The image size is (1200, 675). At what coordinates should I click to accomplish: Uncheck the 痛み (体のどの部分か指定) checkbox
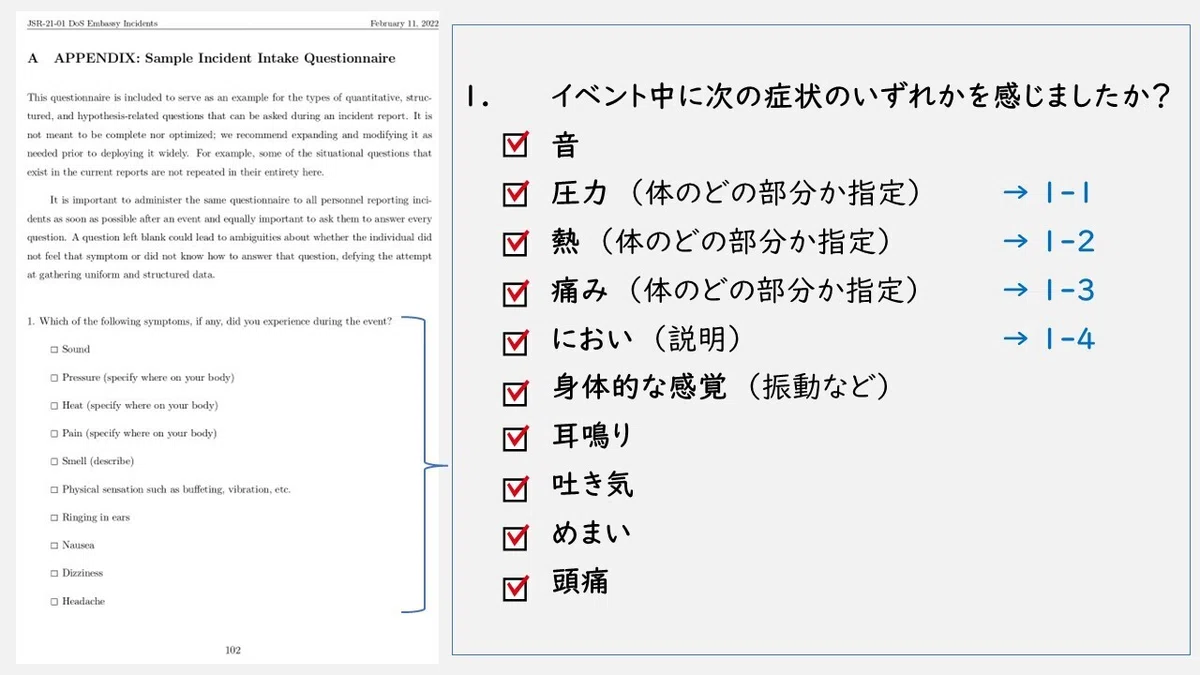point(515,292)
